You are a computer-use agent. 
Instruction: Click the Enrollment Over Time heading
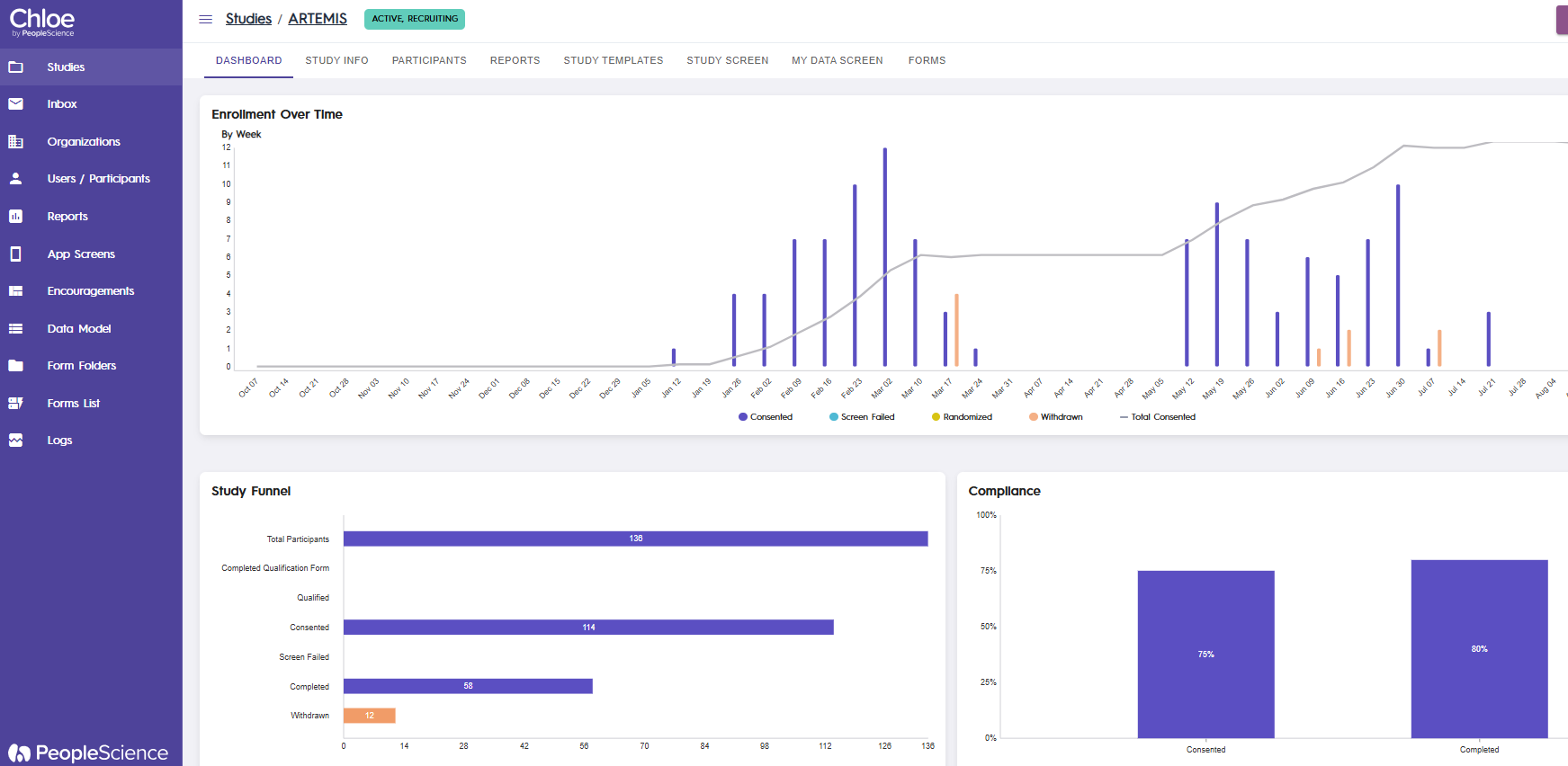(277, 114)
